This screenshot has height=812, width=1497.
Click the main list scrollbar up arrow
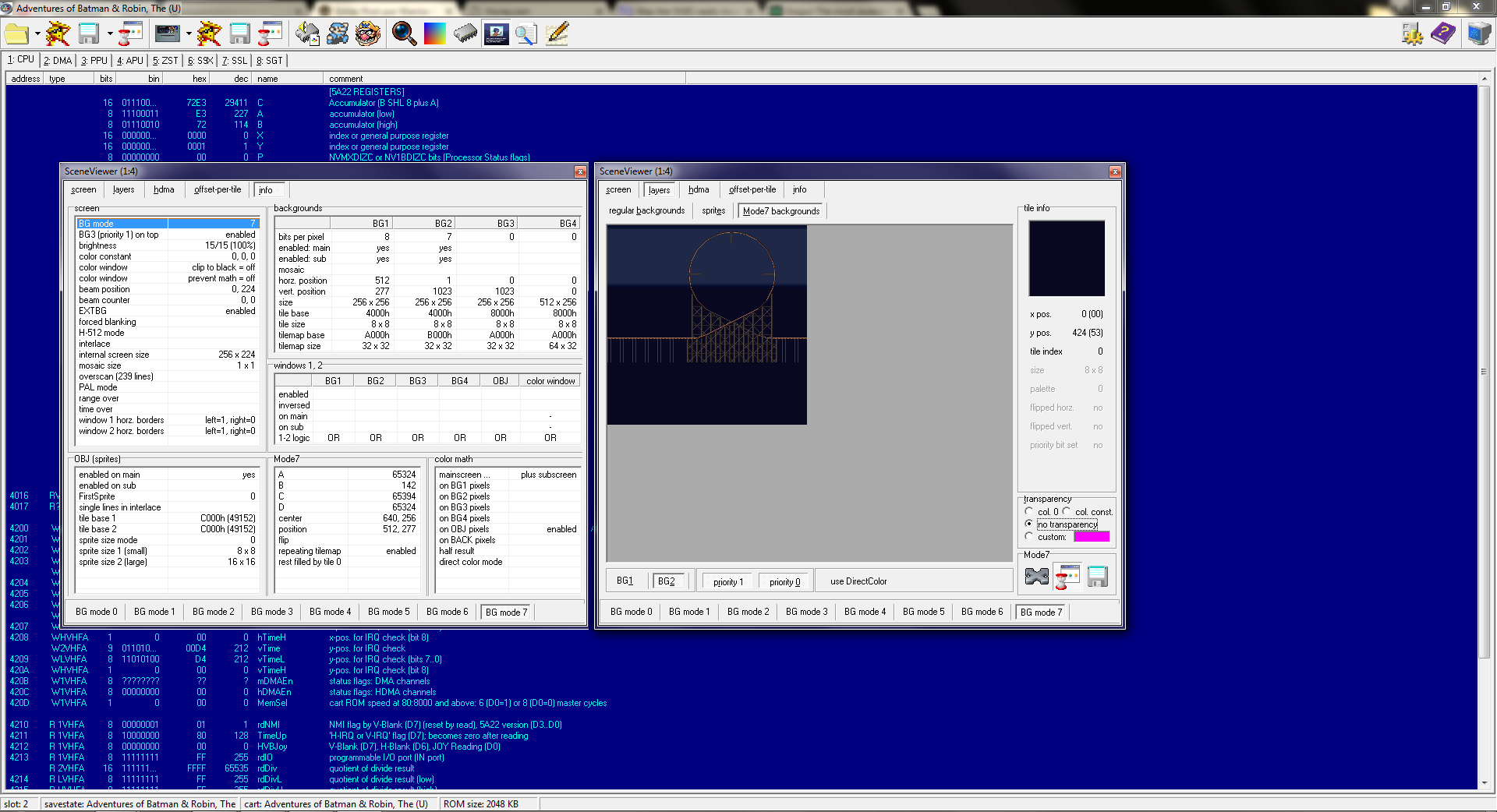pos(1484,79)
